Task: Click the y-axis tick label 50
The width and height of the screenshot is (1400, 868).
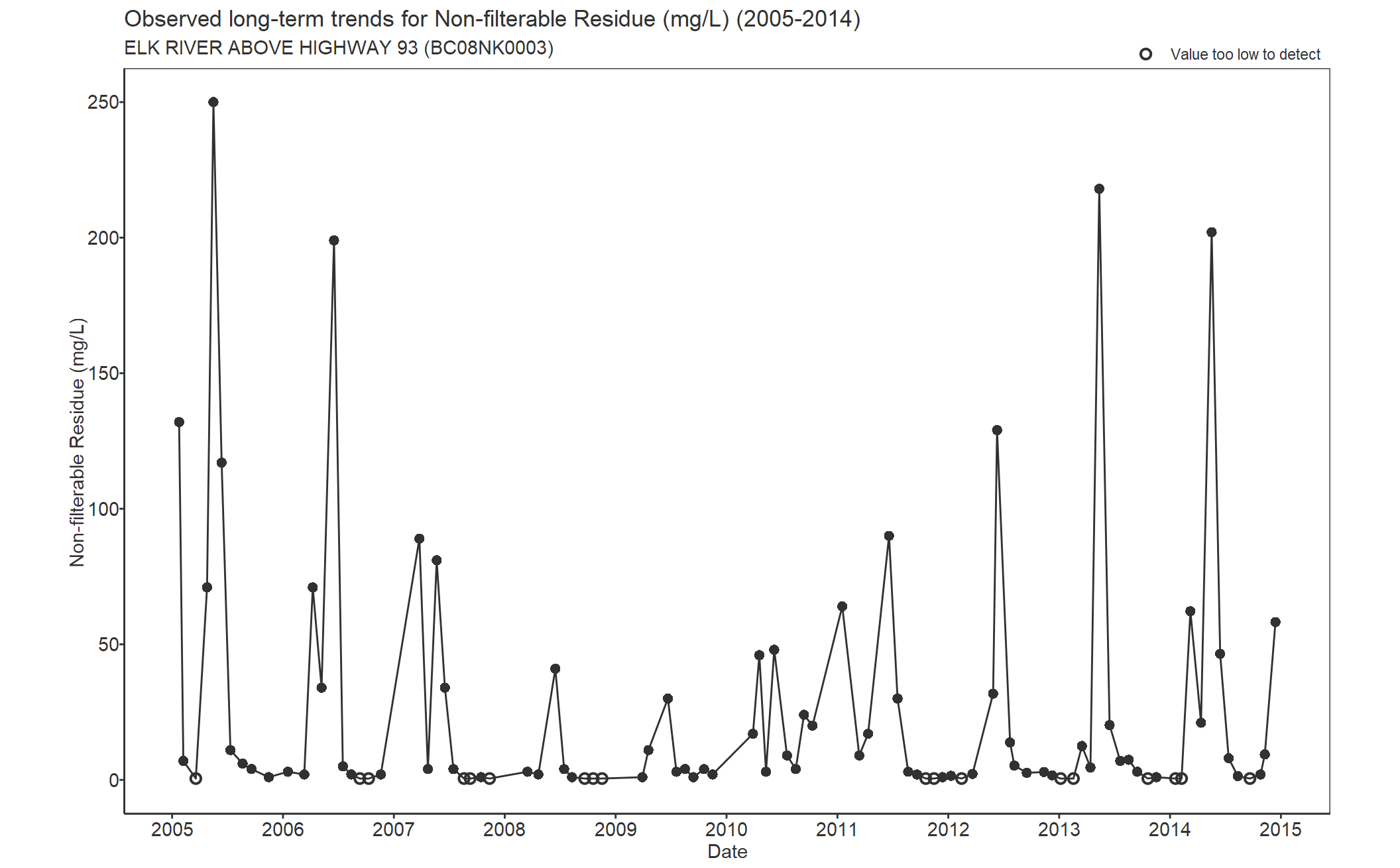Action: pyautogui.click(x=108, y=645)
